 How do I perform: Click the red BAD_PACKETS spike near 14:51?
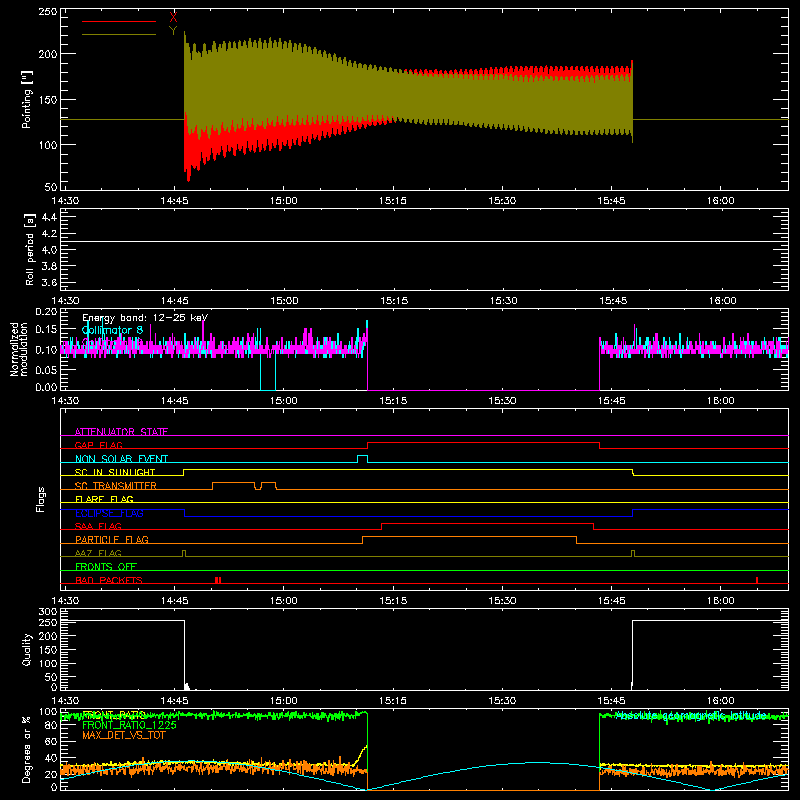click(218, 580)
